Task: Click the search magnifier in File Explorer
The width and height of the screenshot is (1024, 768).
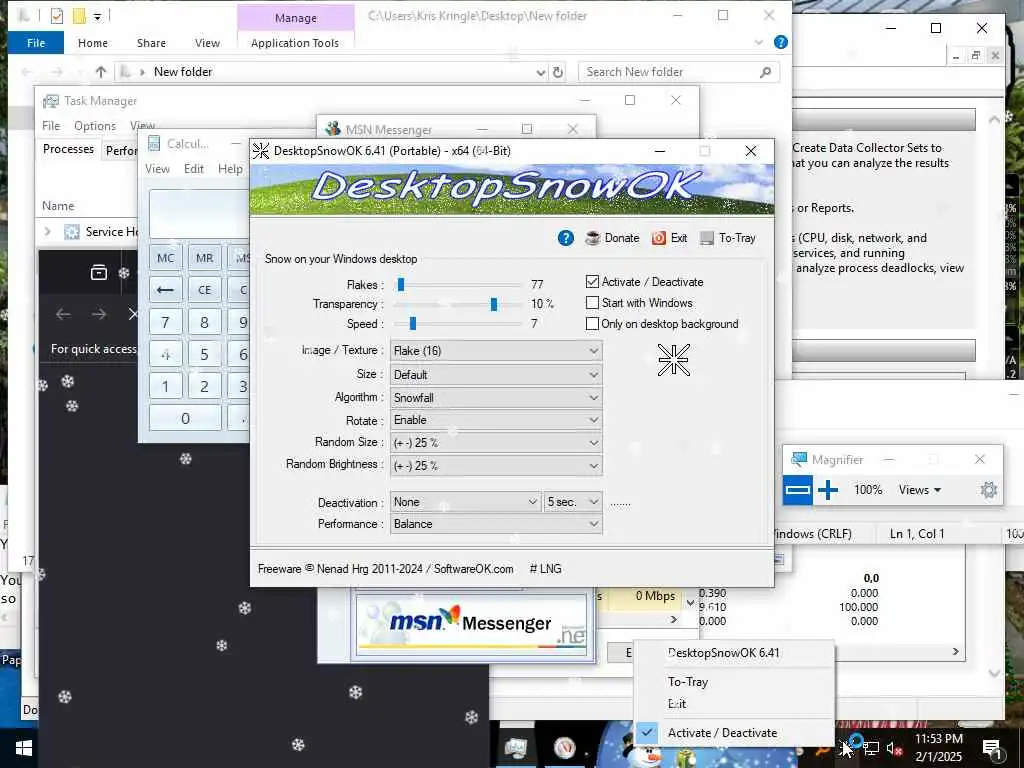Action: [765, 72]
